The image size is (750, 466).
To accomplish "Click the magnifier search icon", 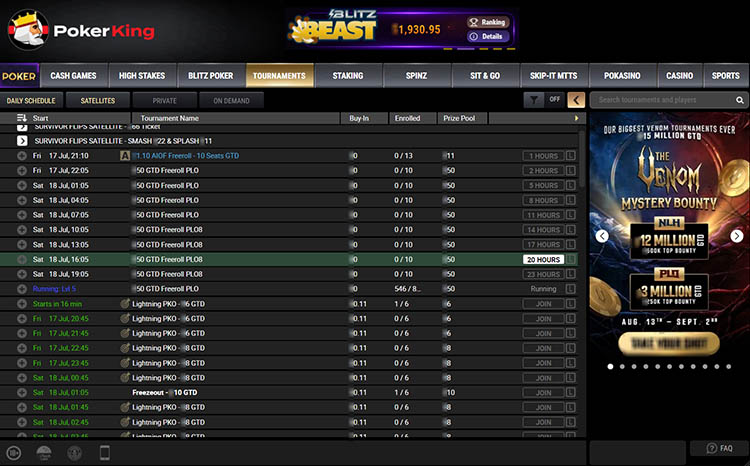I will tap(739, 100).
